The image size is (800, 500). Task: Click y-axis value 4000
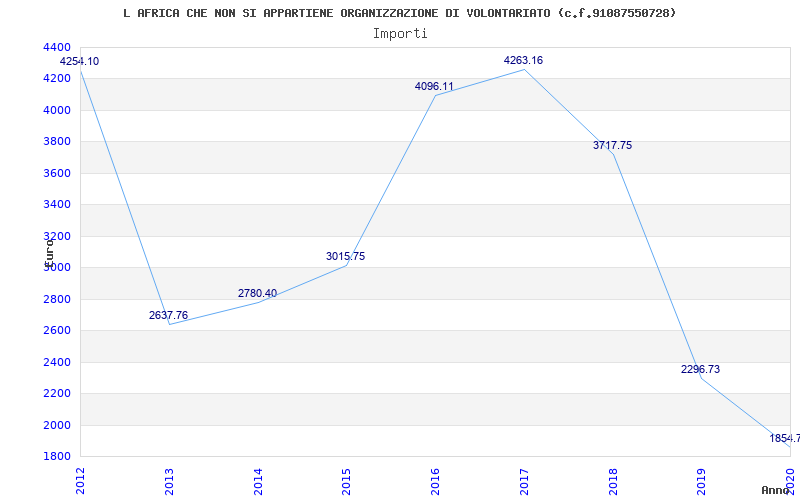(x=58, y=110)
